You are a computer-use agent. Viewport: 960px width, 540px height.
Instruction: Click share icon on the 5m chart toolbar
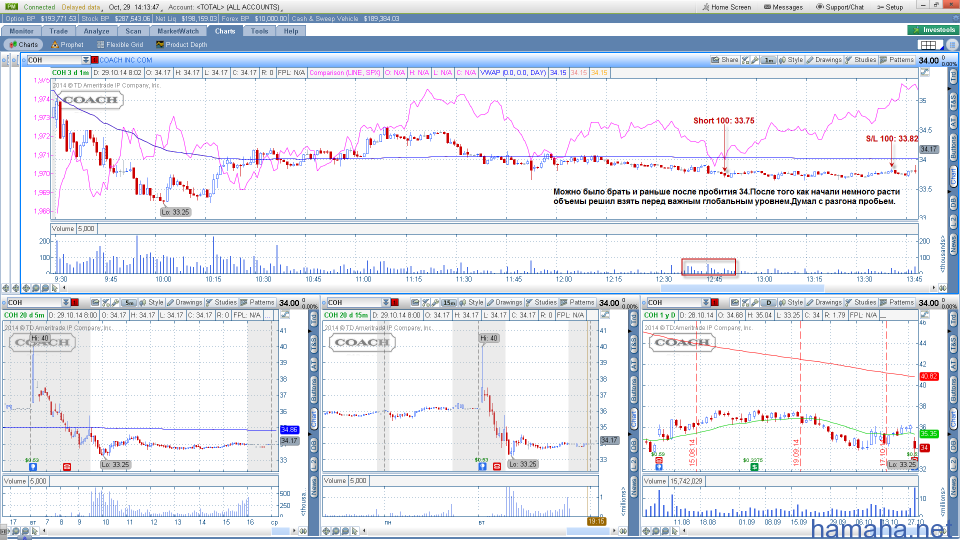point(95,302)
